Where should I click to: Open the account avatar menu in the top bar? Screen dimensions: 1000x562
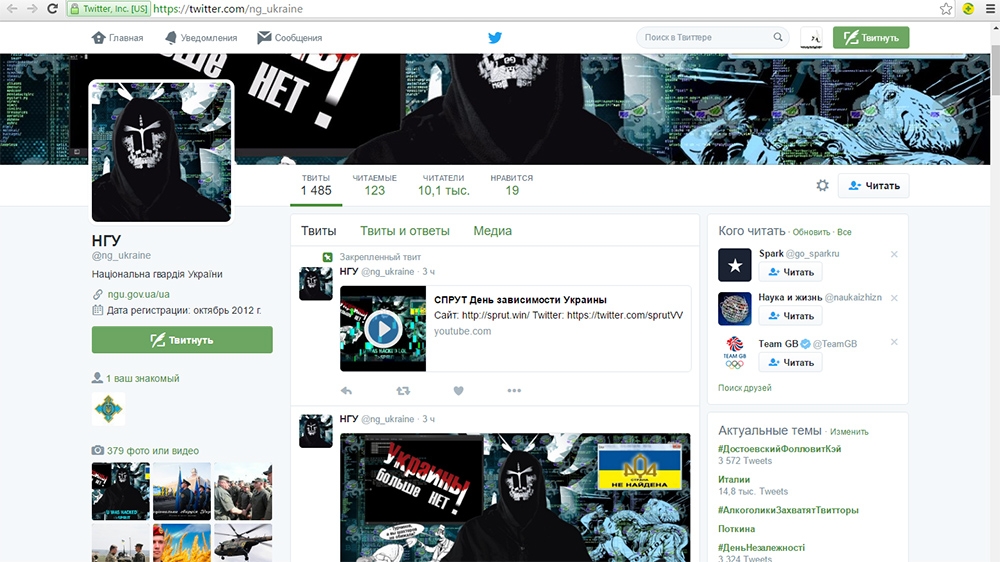click(x=811, y=38)
